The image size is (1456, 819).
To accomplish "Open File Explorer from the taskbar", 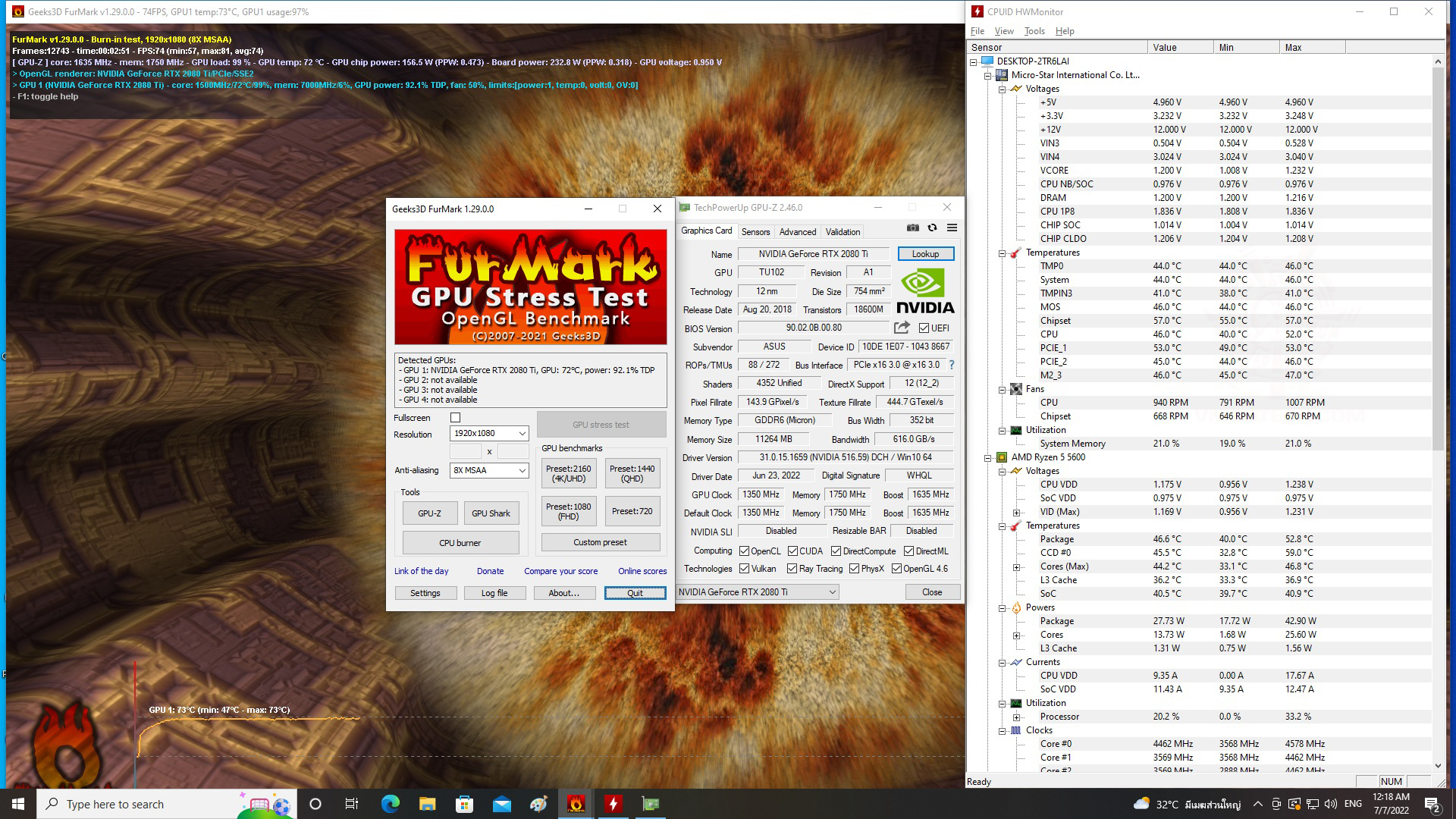I will tap(427, 804).
